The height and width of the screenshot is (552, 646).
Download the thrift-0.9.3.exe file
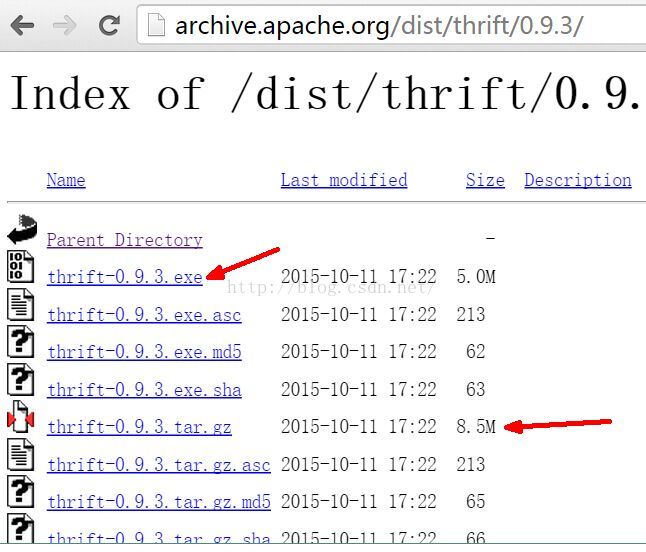124,277
